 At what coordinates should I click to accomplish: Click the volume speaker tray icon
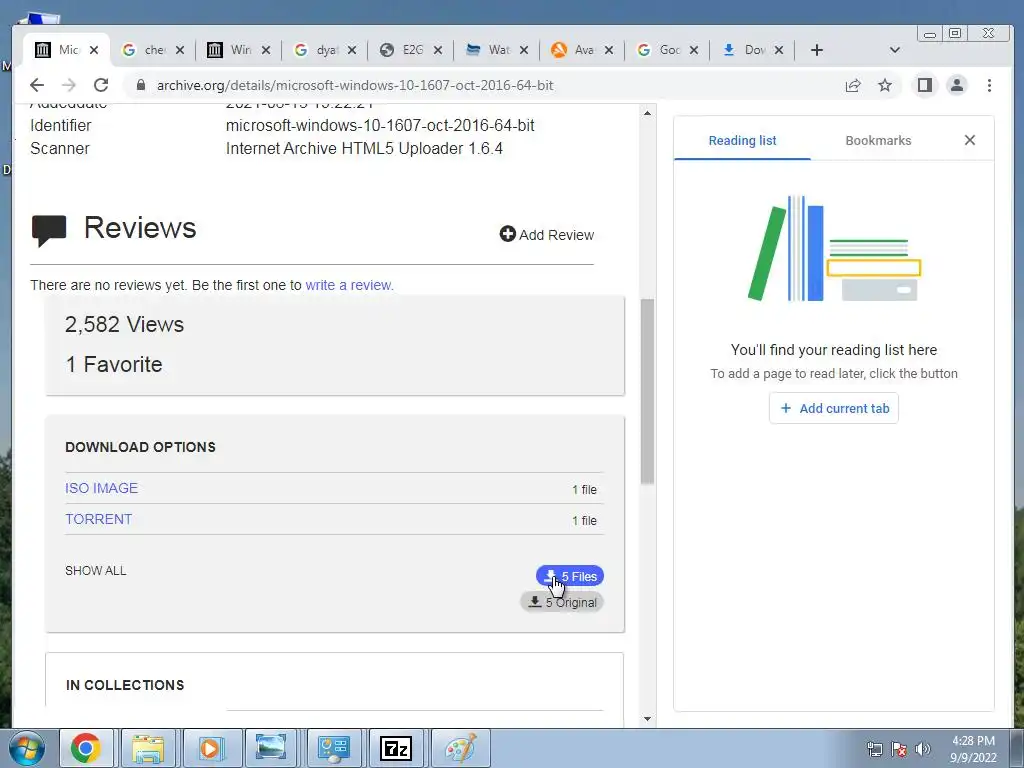923,749
